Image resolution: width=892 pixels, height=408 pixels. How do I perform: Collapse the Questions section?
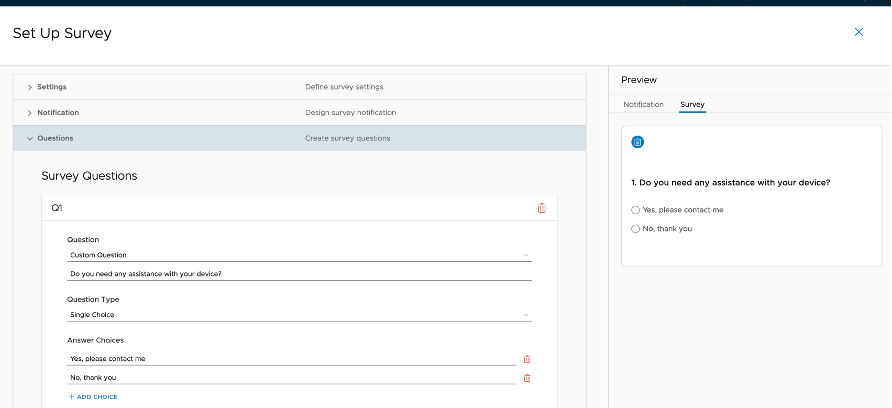coord(299,138)
